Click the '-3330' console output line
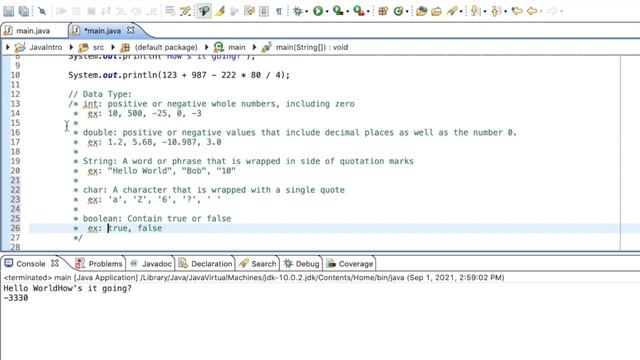Image resolution: width=640 pixels, height=360 pixels. pos(16,298)
